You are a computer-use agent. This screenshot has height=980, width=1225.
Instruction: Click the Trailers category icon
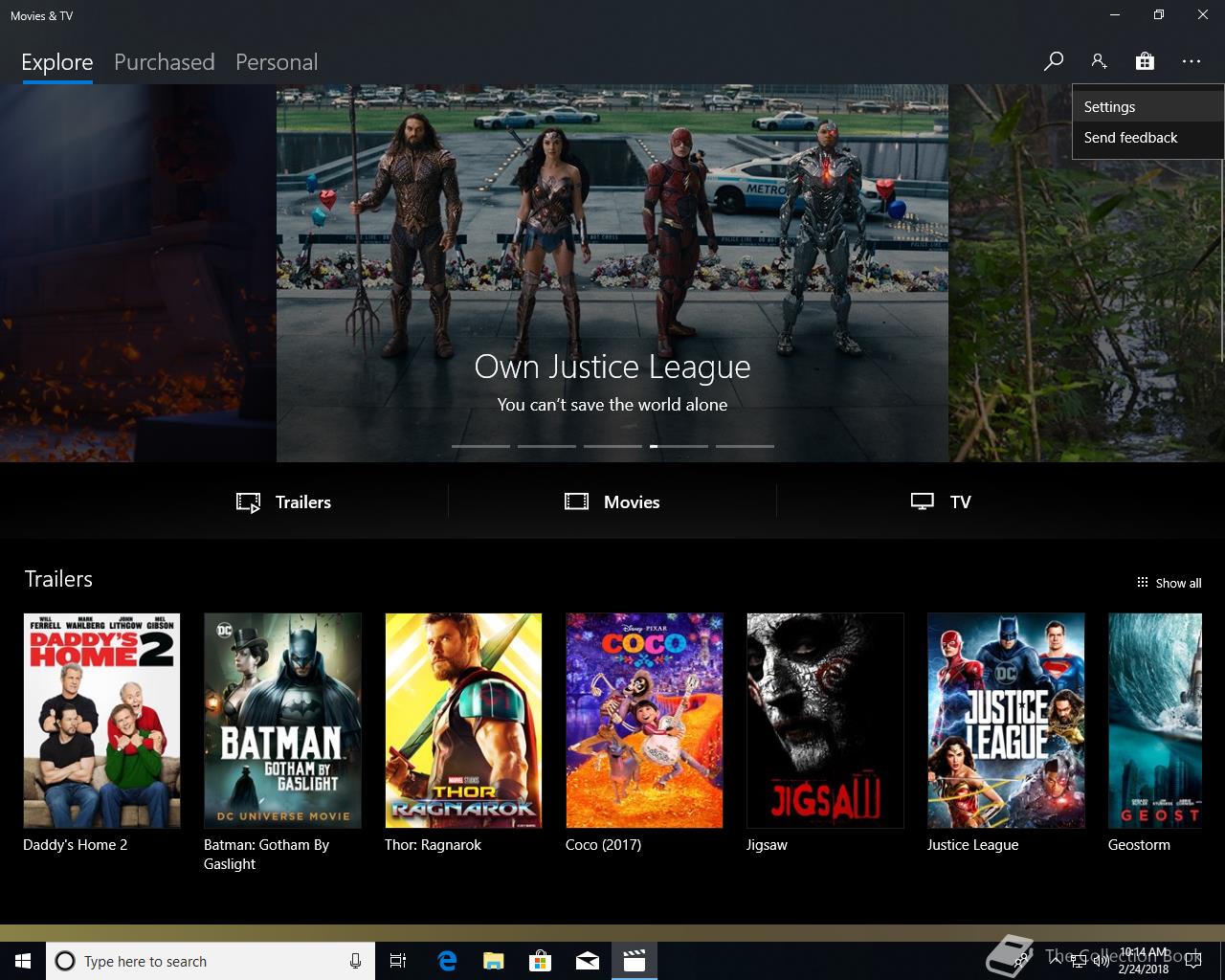[x=248, y=502]
